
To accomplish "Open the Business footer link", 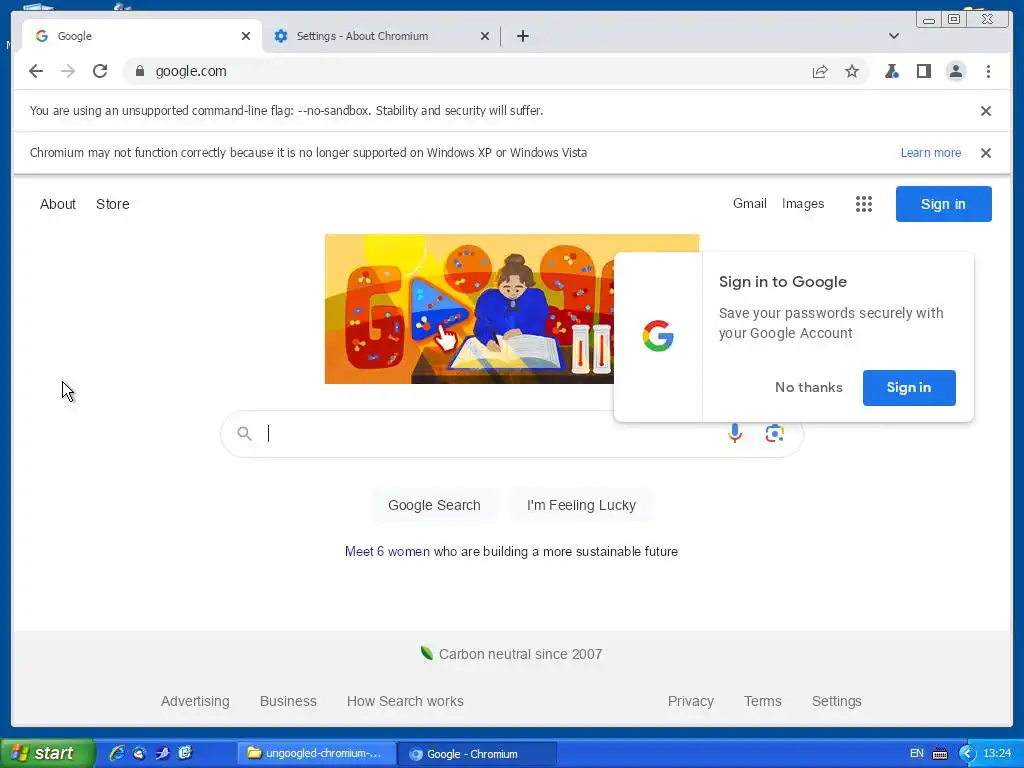I will click(288, 701).
